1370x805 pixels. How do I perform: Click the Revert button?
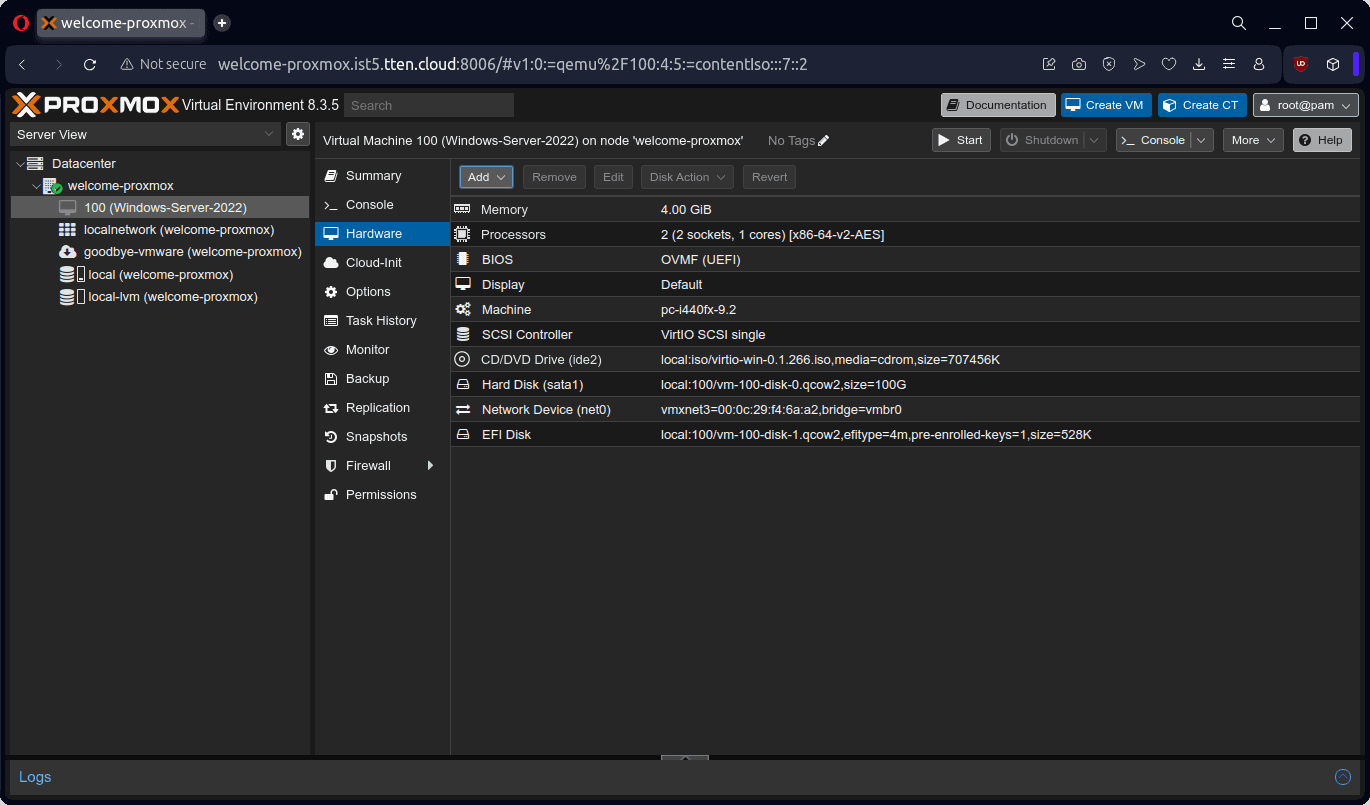(x=769, y=177)
